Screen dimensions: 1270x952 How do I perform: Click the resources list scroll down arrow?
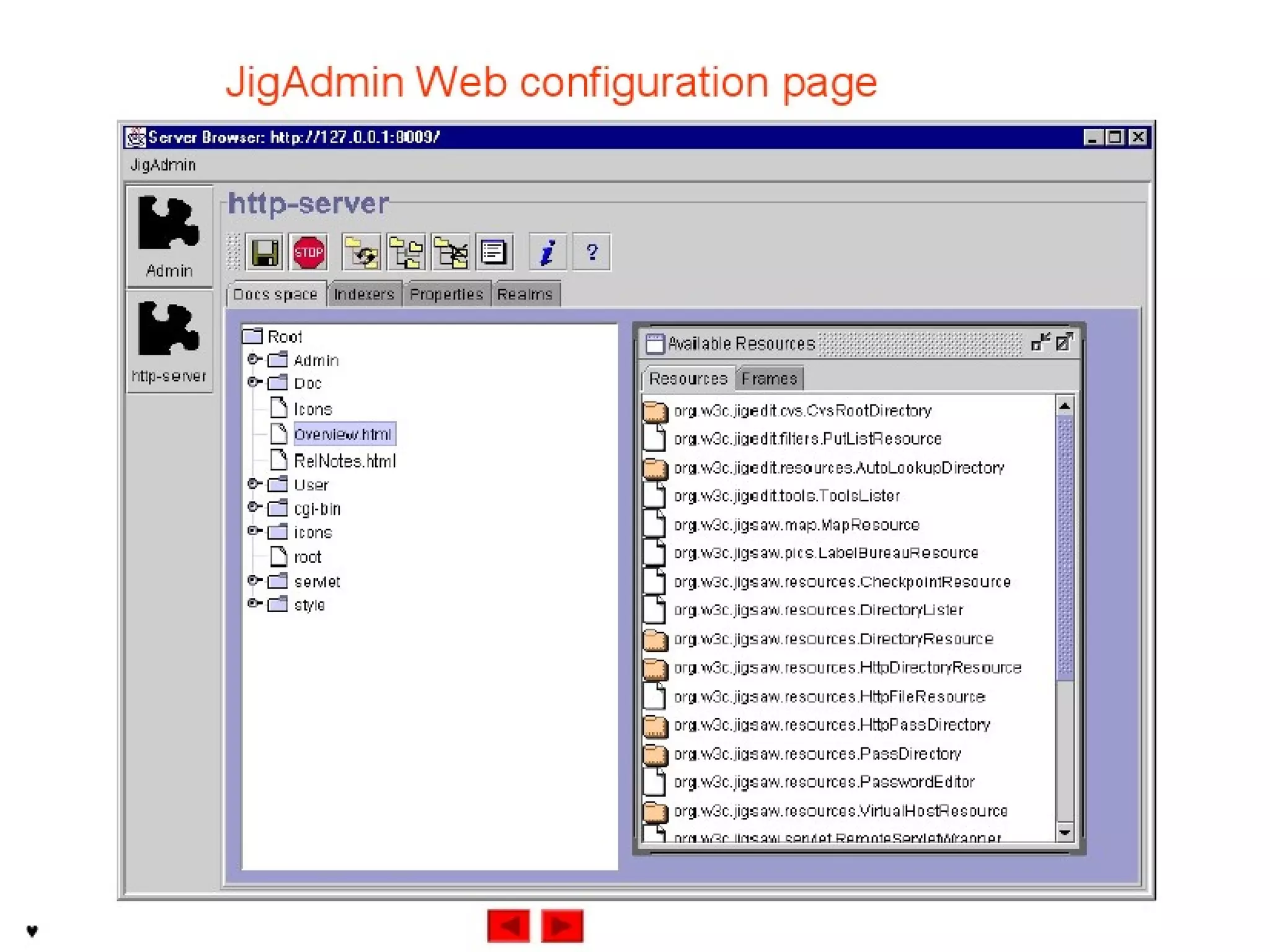point(1065,832)
